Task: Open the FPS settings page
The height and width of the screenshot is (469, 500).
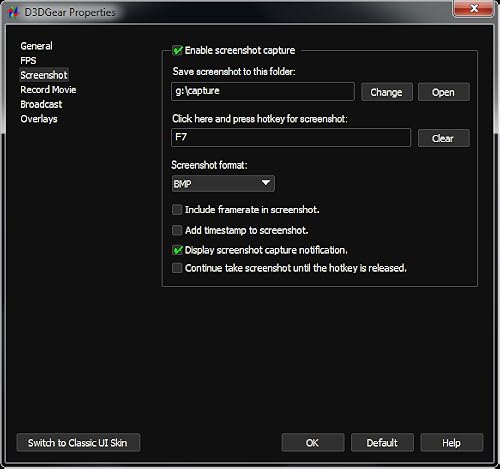Action: 28,61
